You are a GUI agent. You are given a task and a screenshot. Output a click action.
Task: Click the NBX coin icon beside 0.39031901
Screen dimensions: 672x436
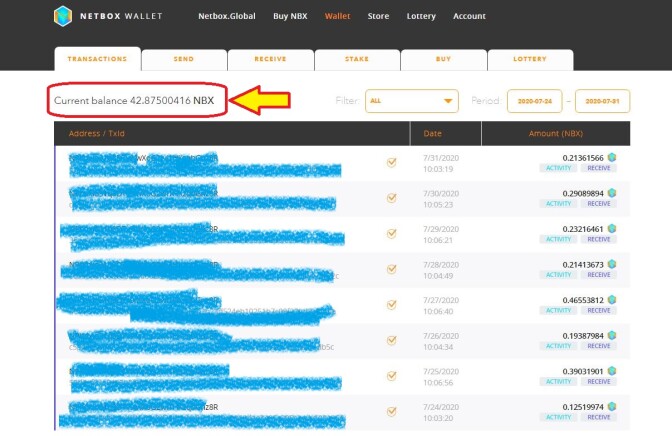click(x=612, y=371)
